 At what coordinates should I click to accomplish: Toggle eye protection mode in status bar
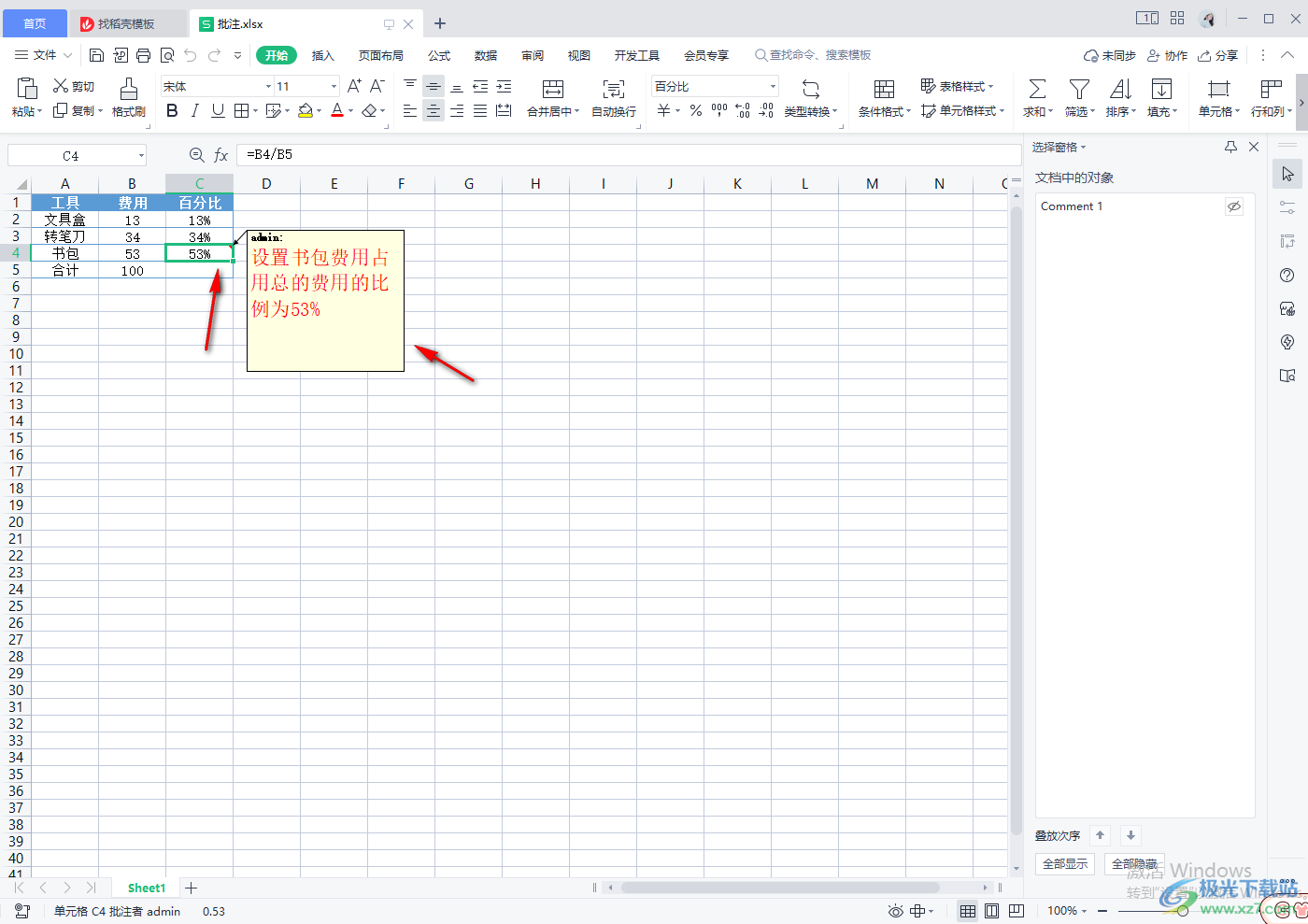[x=896, y=911]
